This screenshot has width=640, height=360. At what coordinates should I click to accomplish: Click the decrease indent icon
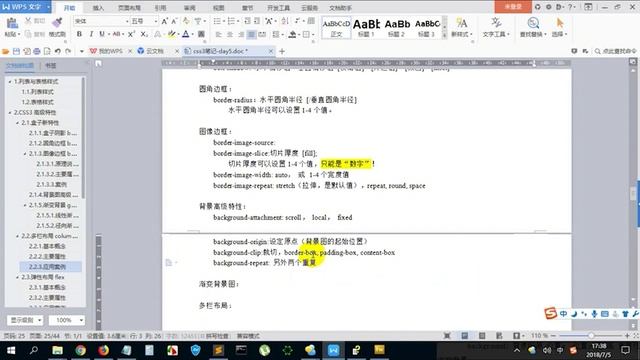247,21
